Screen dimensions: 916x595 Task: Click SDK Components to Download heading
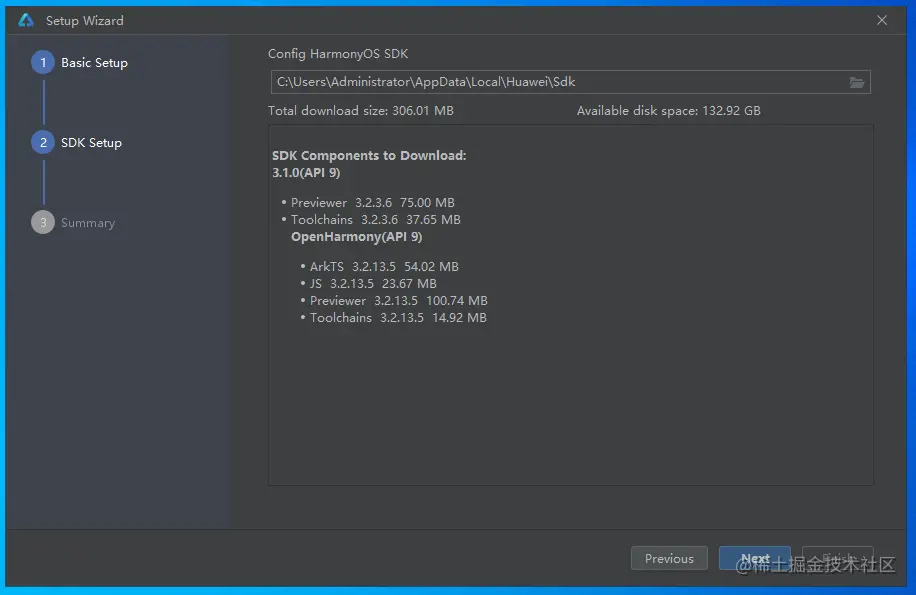pos(369,155)
